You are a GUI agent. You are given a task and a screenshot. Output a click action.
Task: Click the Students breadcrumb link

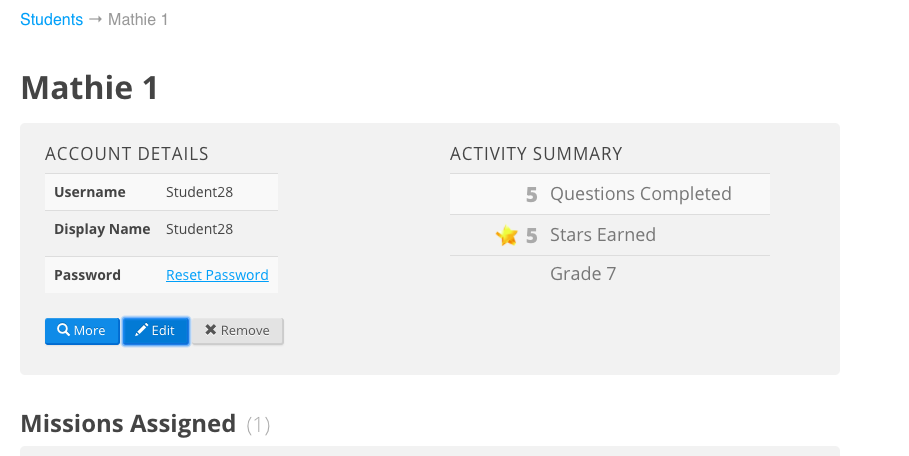click(52, 20)
